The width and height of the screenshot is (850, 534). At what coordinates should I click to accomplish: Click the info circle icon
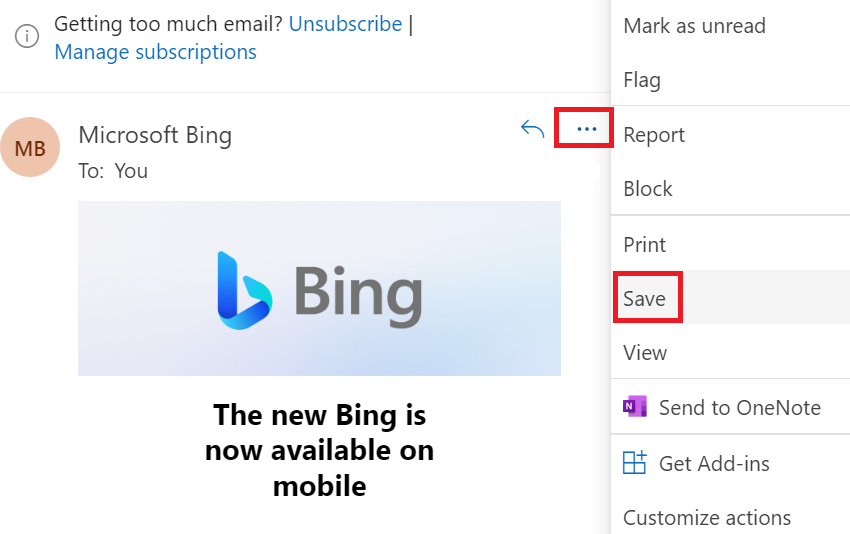click(x=27, y=36)
